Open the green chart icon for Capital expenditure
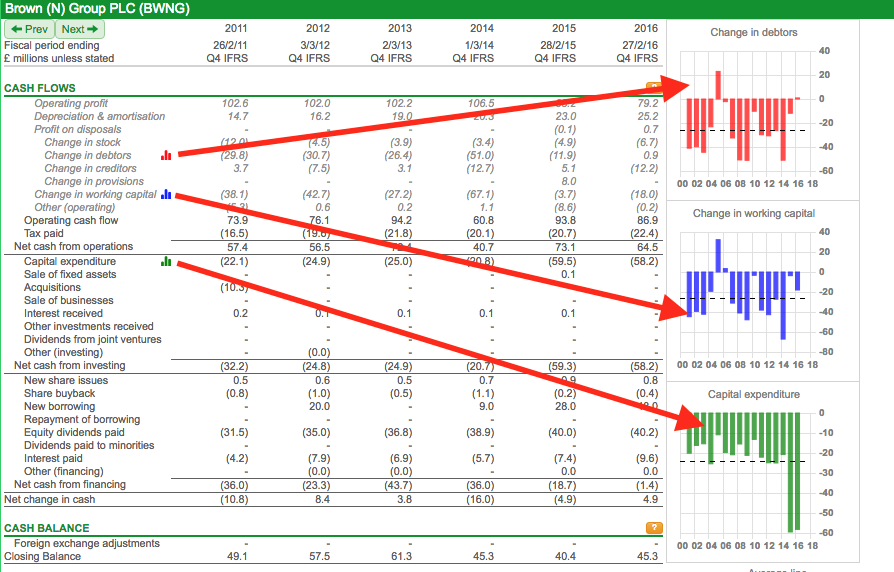The width and height of the screenshot is (894, 572). tap(166, 261)
